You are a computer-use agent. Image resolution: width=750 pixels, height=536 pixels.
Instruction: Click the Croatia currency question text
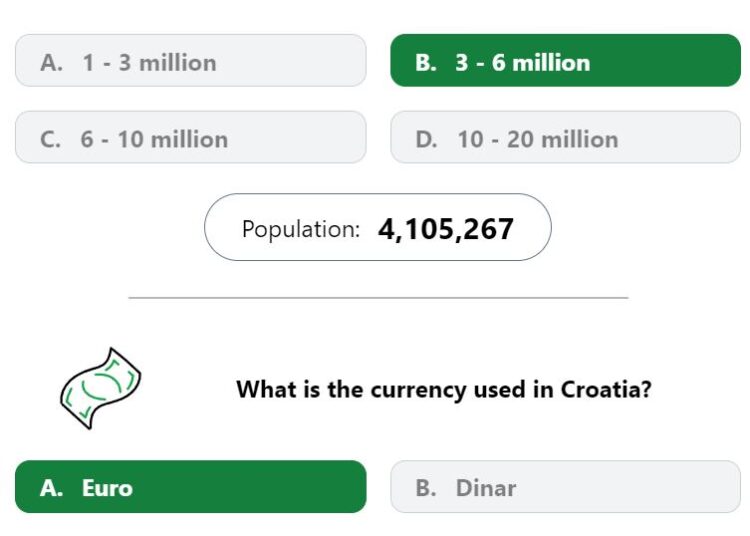coord(444,389)
